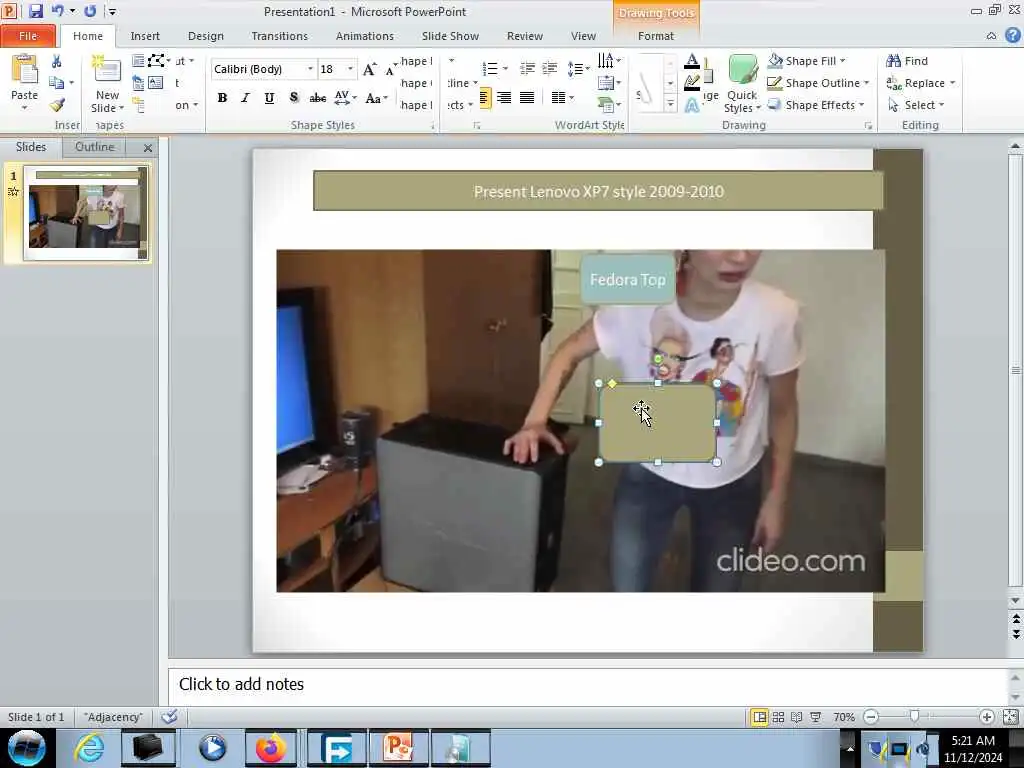
Task: Launch Internet Explorer from taskbar
Action: pos(89,748)
